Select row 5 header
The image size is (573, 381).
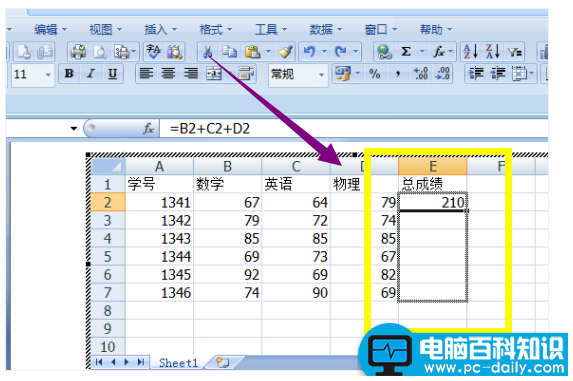107,256
